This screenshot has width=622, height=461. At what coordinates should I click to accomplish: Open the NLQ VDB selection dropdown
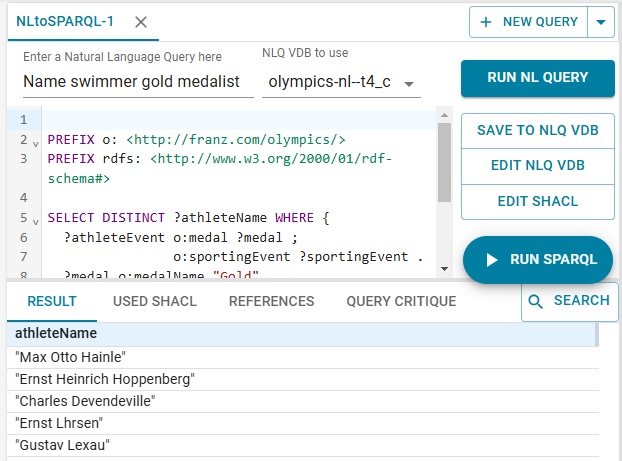click(x=341, y=82)
